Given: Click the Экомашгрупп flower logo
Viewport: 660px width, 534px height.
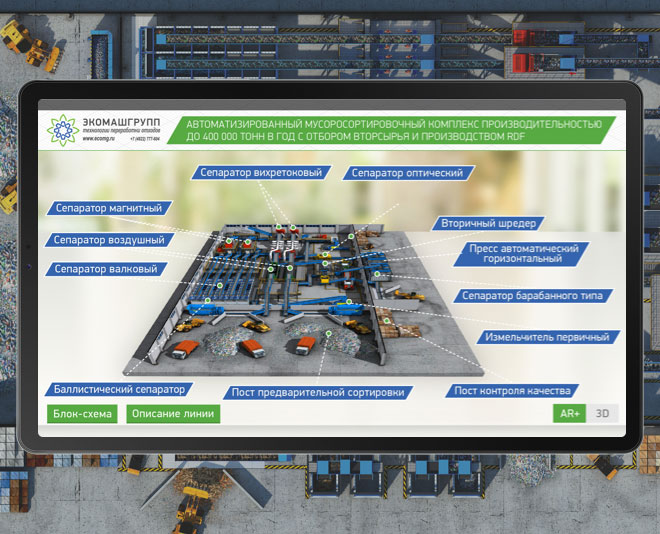Looking at the screenshot, I should (63, 130).
